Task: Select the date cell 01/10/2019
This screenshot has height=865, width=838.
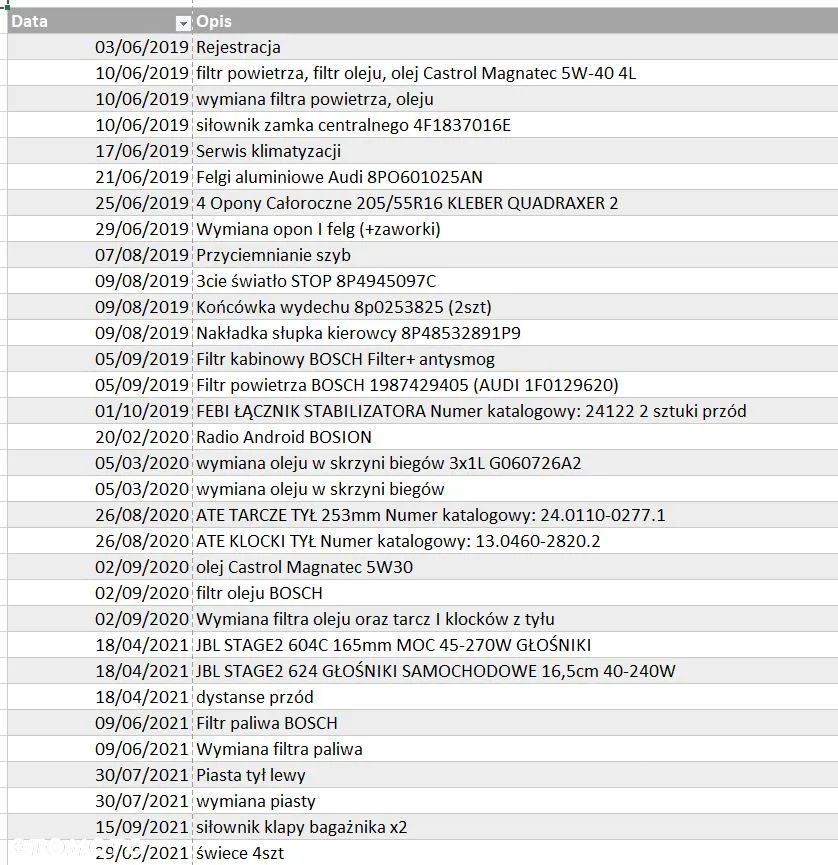Action: pyautogui.click(x=142, y=411)
